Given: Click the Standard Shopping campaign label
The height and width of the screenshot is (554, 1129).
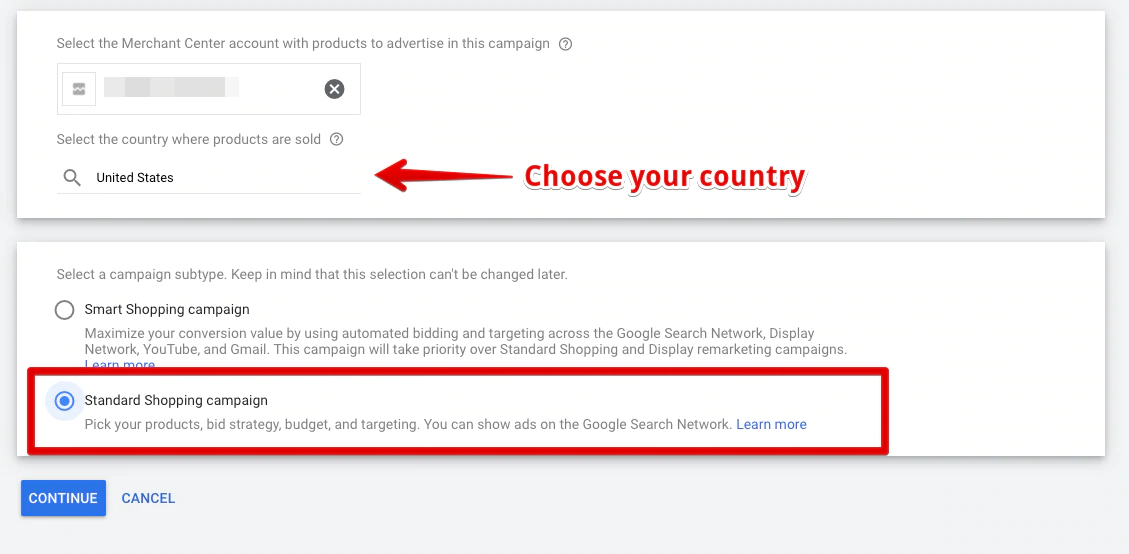Looking at the screenshot, I should click(x=176, y=401).
